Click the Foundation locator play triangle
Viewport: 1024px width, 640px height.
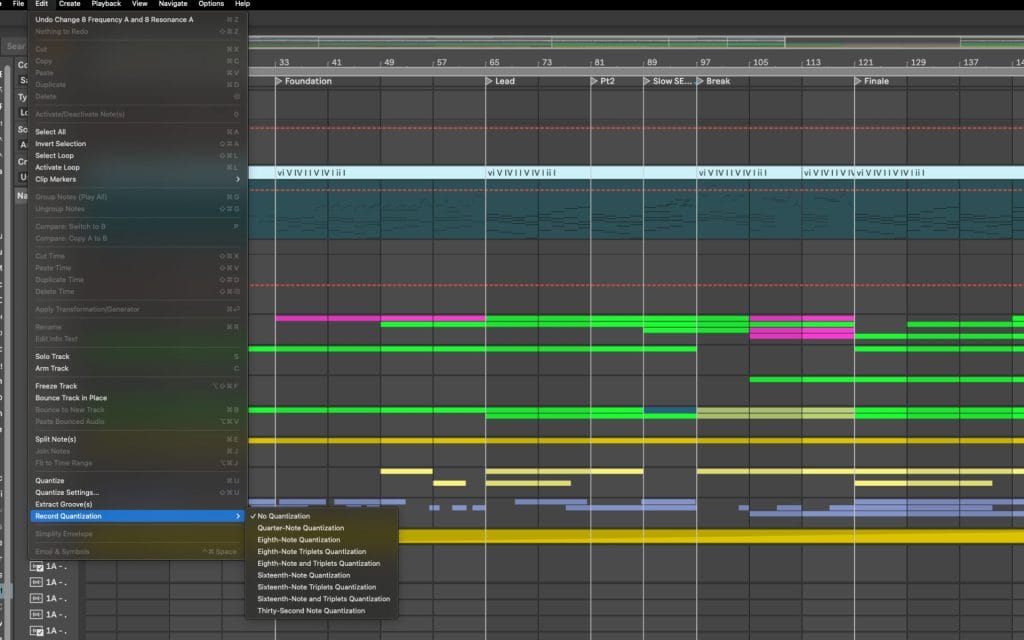pos(280,81)
